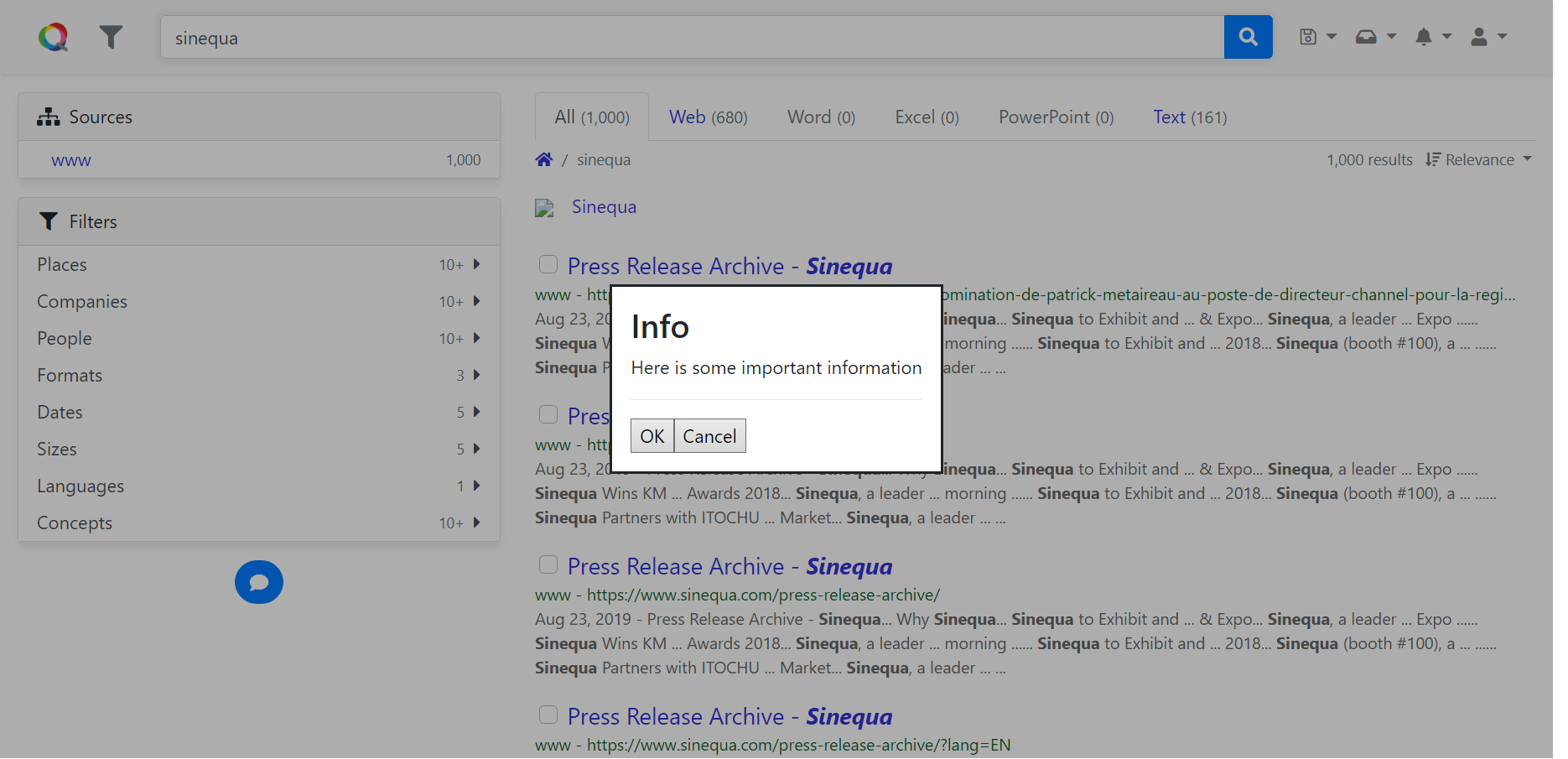
Task: Select the third Press Release Archive checkbox
Action: tap(548, 565)
